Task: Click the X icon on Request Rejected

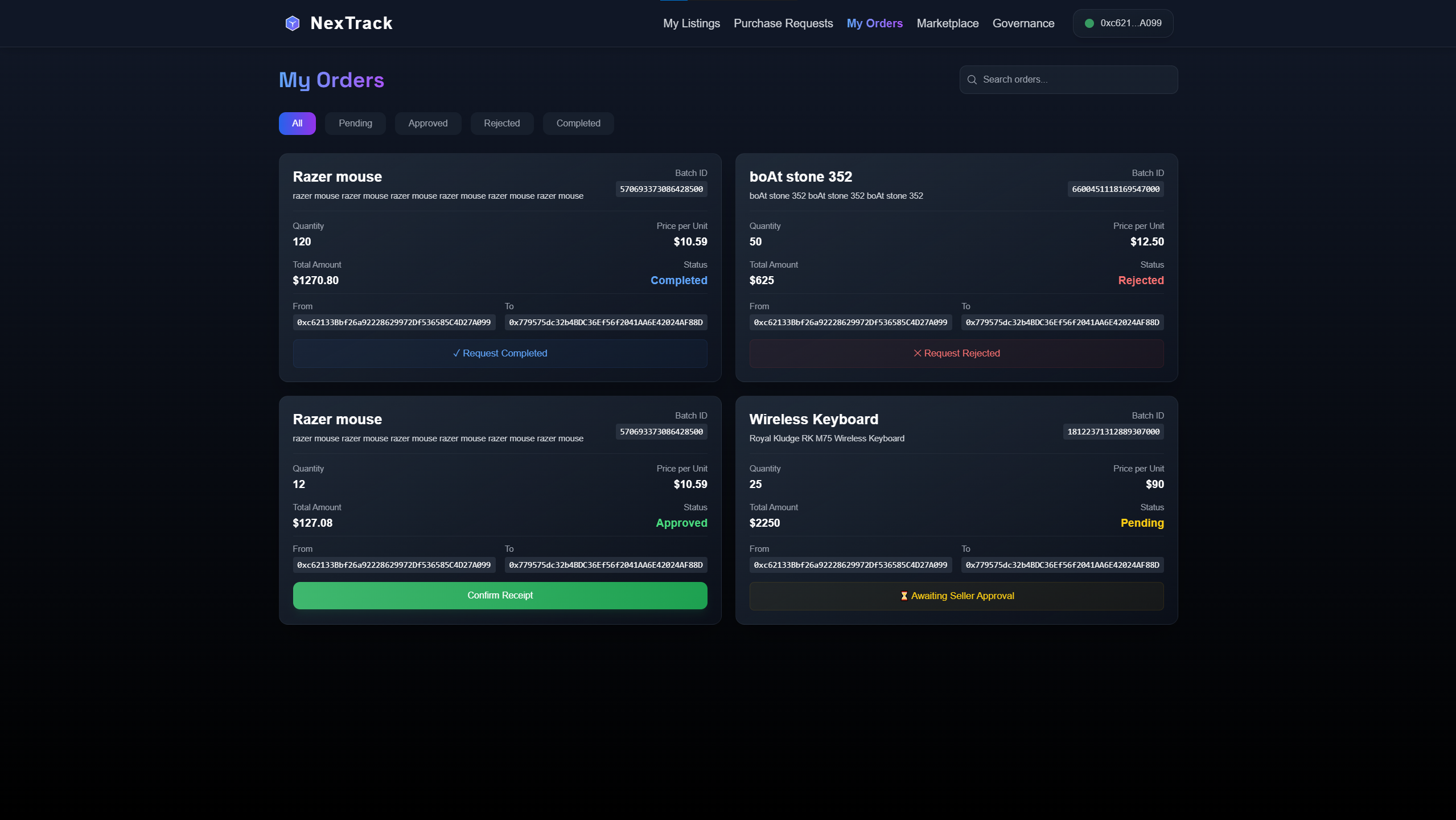Action: 917,353
